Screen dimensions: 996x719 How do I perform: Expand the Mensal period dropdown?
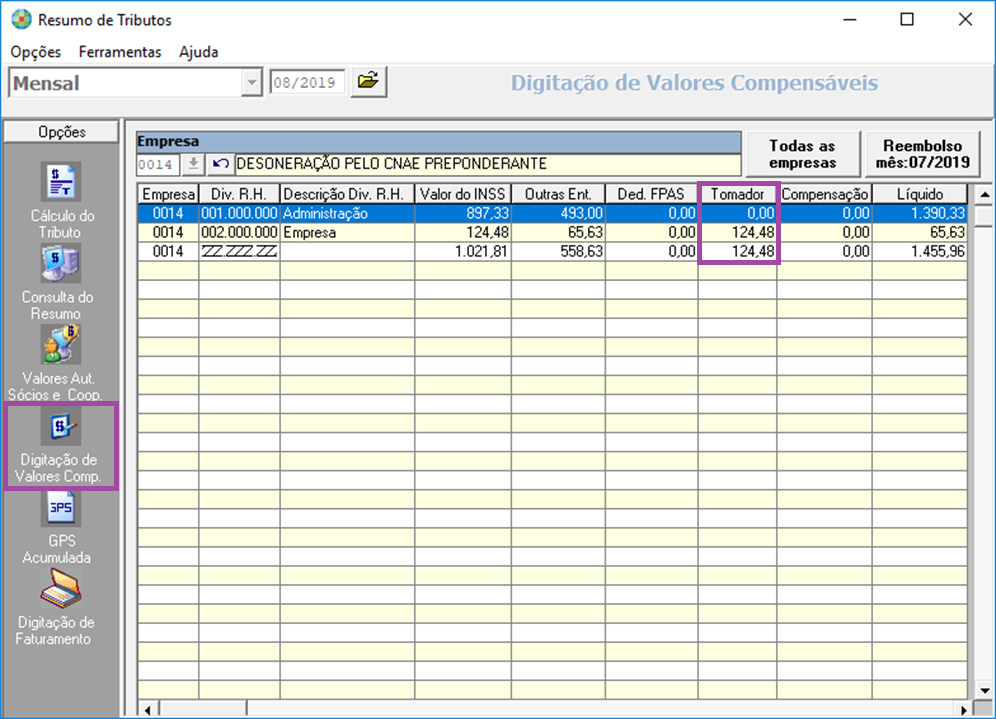click(x=252, y=83)
